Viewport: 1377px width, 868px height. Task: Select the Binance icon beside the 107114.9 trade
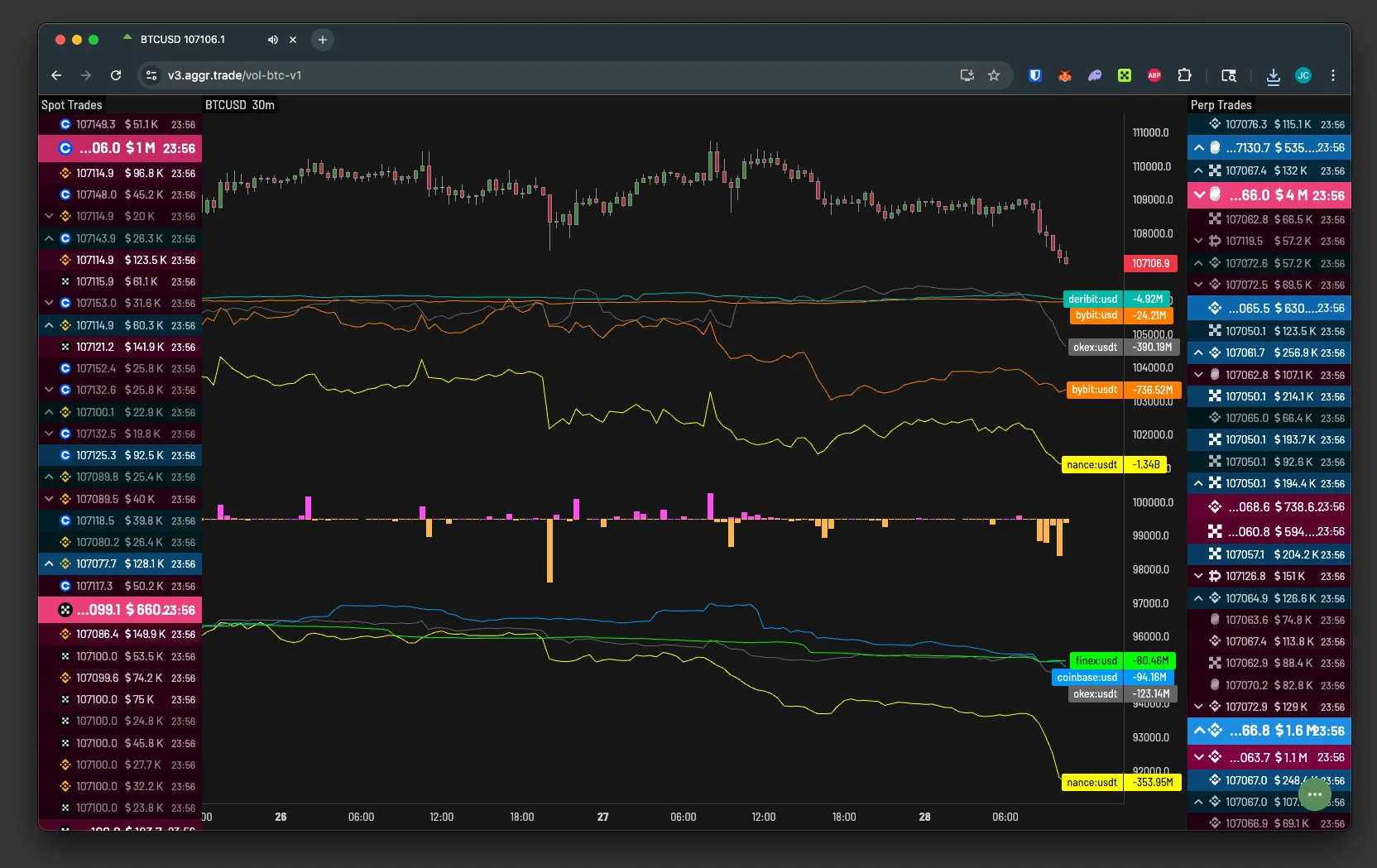(x=65, y=173)
